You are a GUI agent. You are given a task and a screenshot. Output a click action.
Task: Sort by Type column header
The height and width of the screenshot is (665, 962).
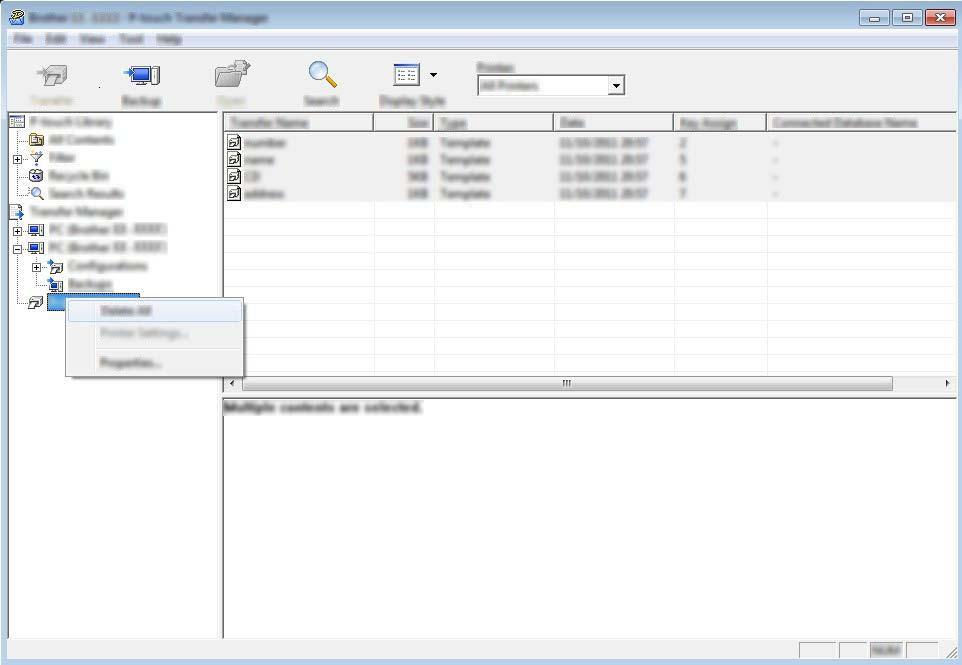pos(494,123)
